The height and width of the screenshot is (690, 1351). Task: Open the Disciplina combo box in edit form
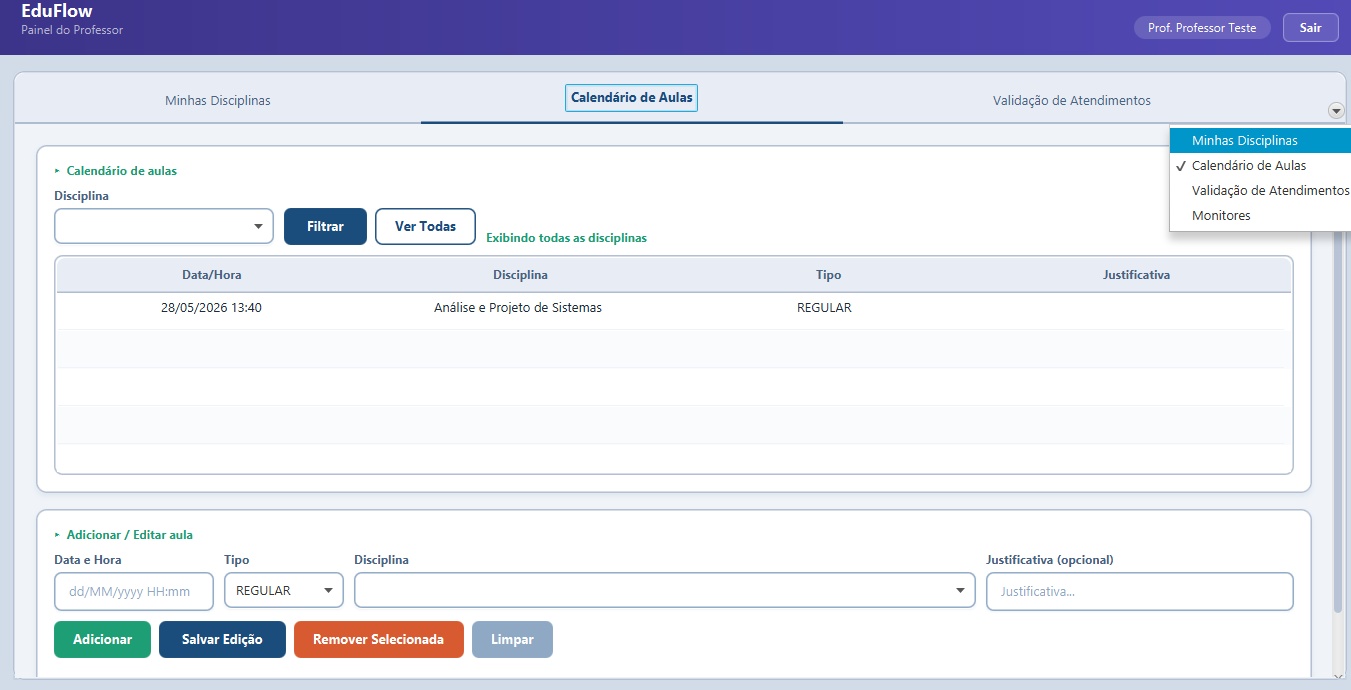pyautogui.click(x=665, y=591)
